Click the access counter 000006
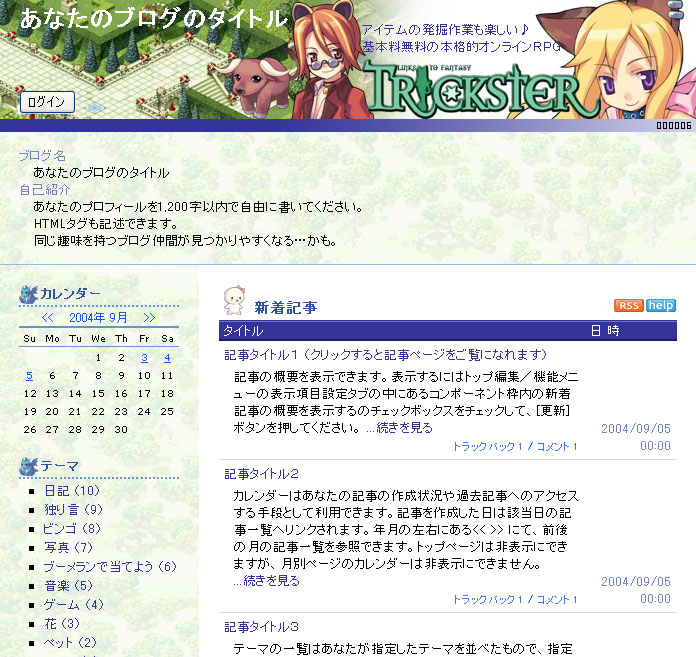696x657 pixels. click(674, 126)
